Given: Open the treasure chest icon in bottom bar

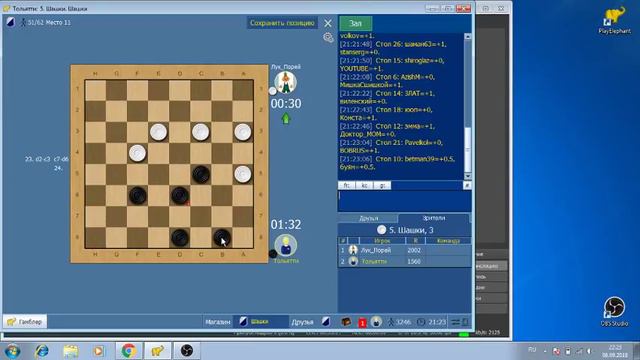Looking at the screenshot, I should [346, 322].
